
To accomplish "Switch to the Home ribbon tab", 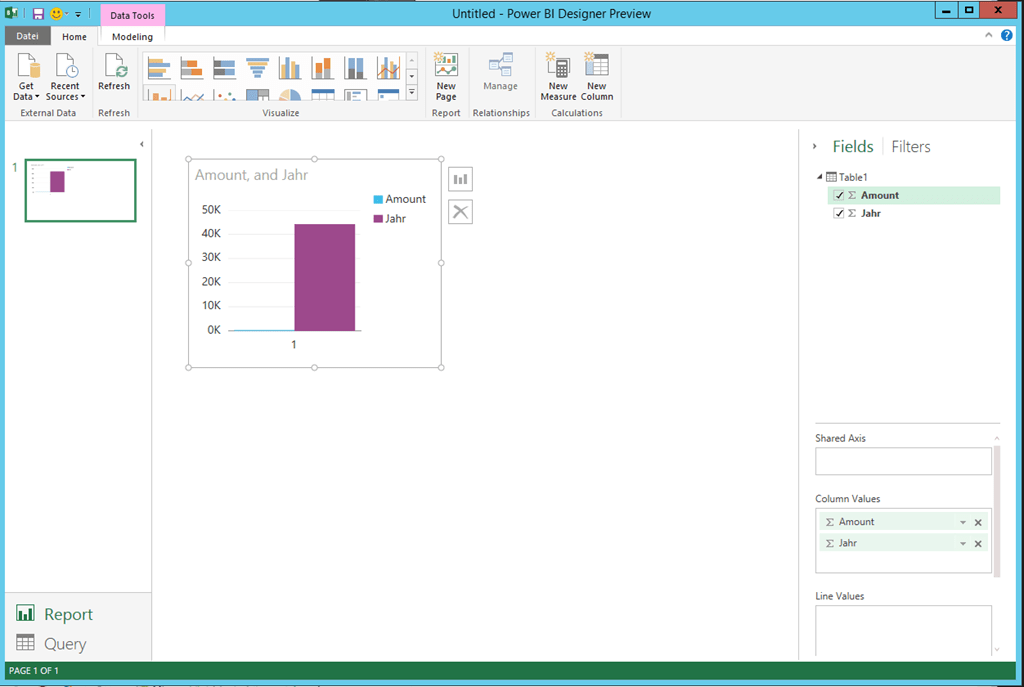I will point(74,37).
